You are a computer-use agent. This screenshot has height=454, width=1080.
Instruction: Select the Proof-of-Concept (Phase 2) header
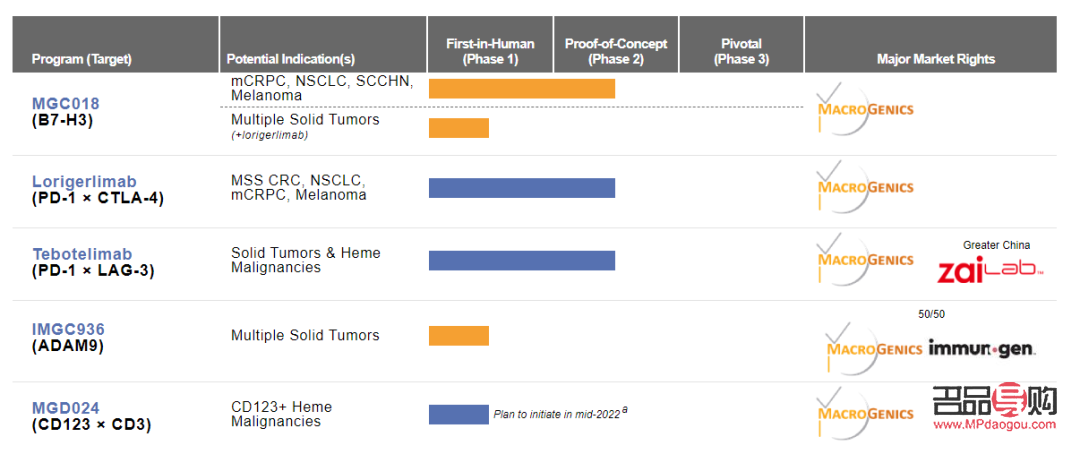coord(616,51)
